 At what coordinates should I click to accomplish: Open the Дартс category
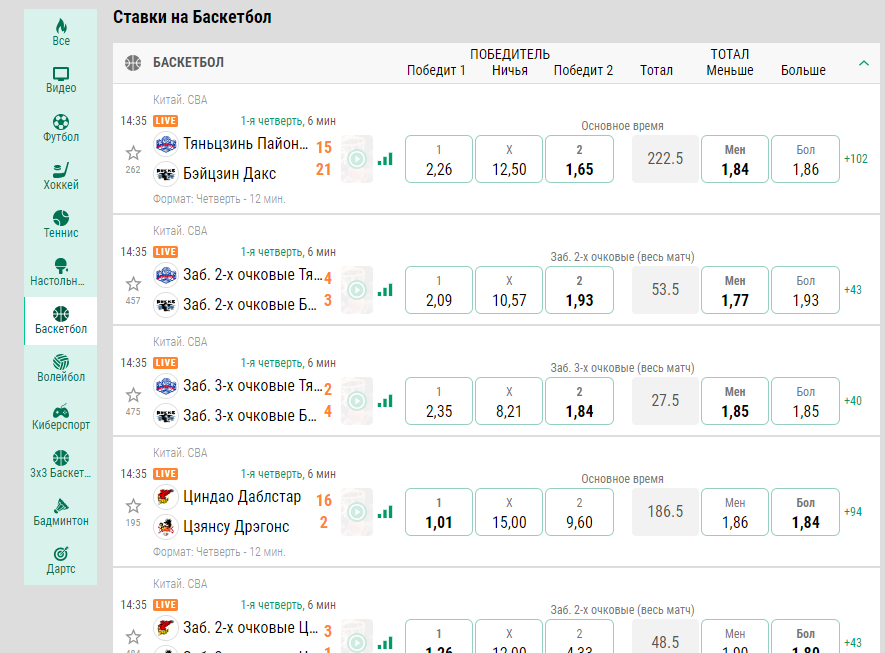(61, 560)
